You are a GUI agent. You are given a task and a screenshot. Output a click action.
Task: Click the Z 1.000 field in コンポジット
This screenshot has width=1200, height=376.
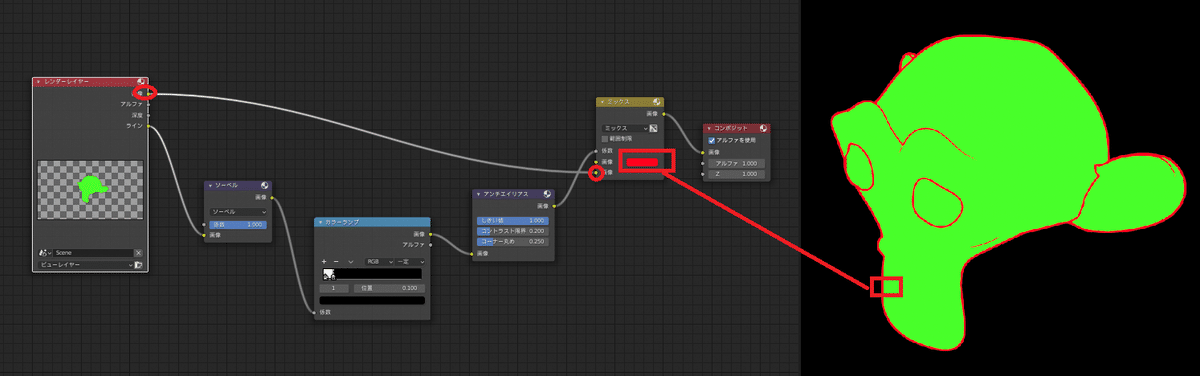[736, 174]
